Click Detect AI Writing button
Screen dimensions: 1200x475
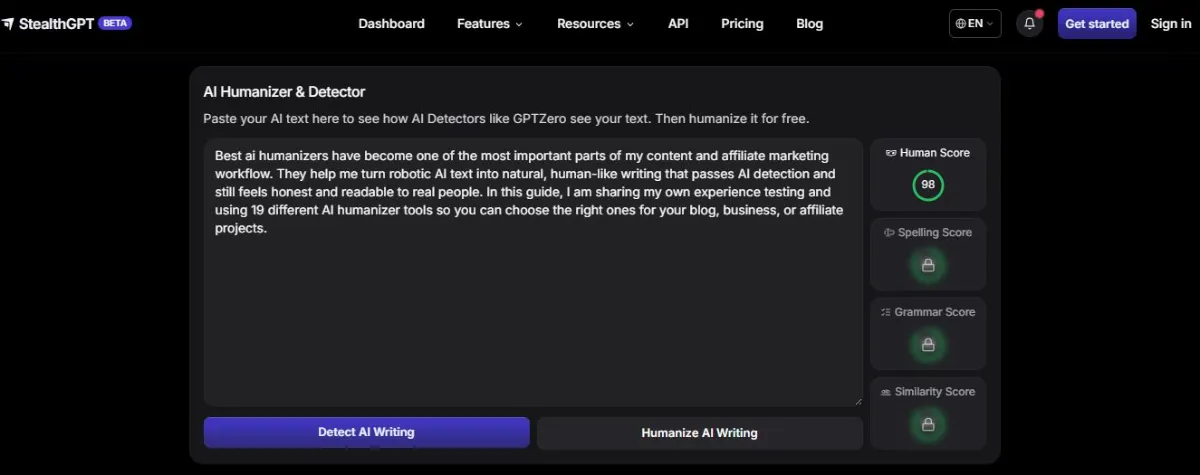366,432
